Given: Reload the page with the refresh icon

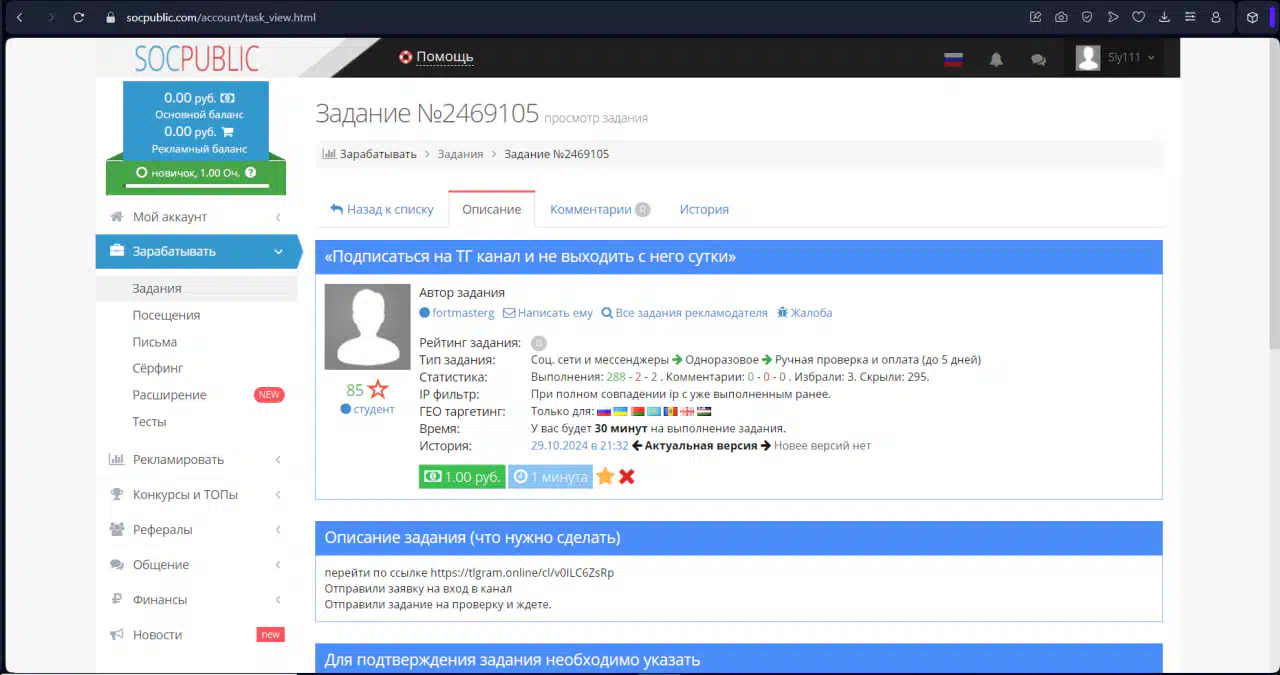Looking at the screenshot, I should click(80, 17).
